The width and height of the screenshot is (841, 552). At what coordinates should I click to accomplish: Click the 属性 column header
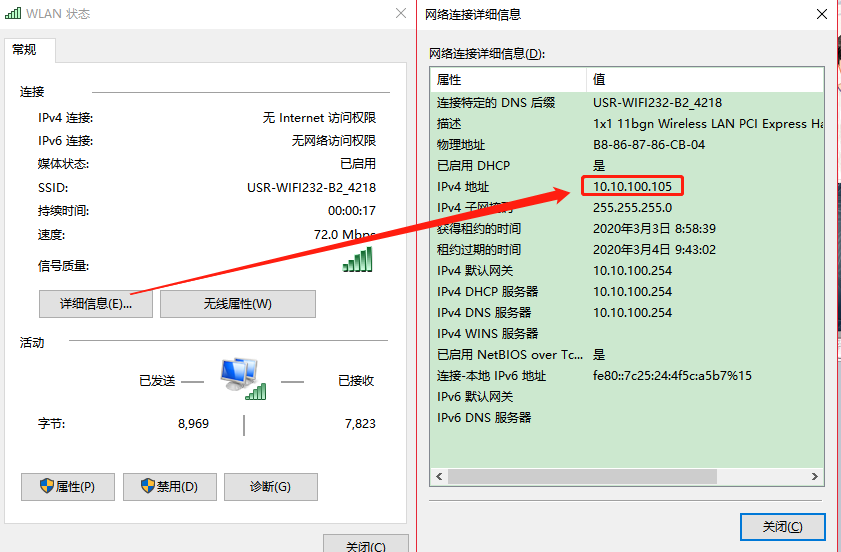click(507, 79)
